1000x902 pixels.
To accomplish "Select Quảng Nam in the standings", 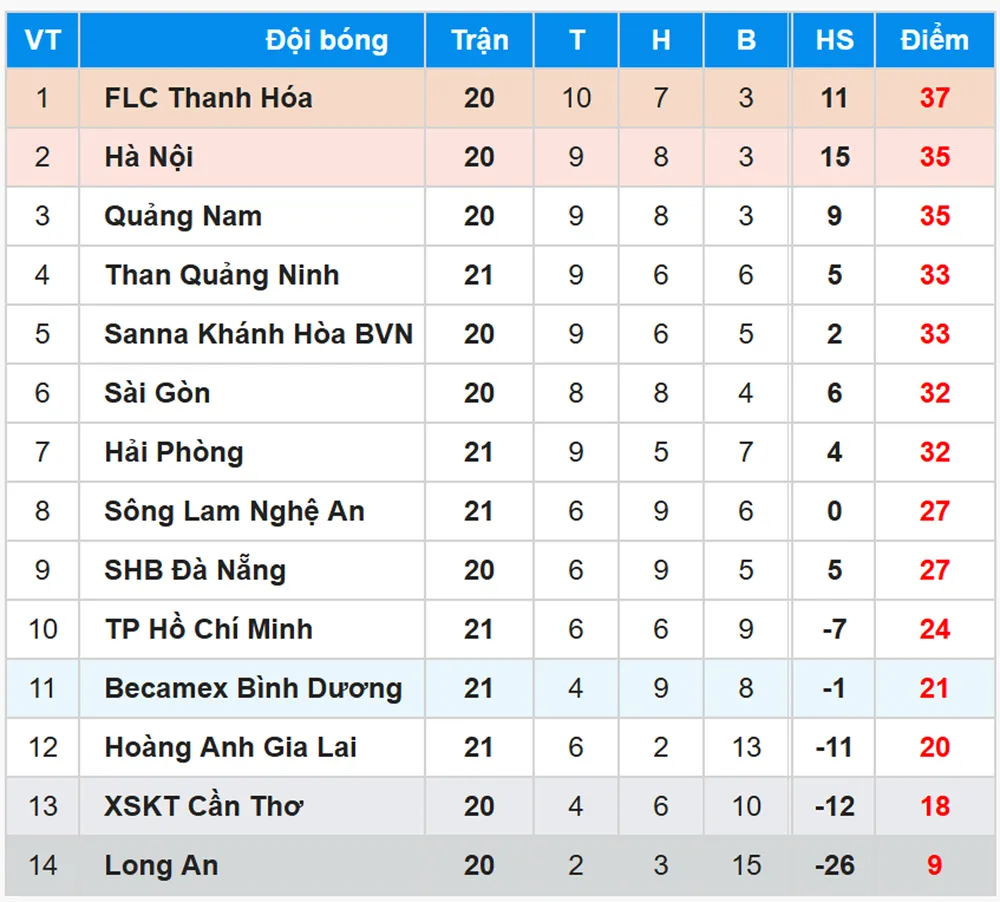I will pos(183,216).
